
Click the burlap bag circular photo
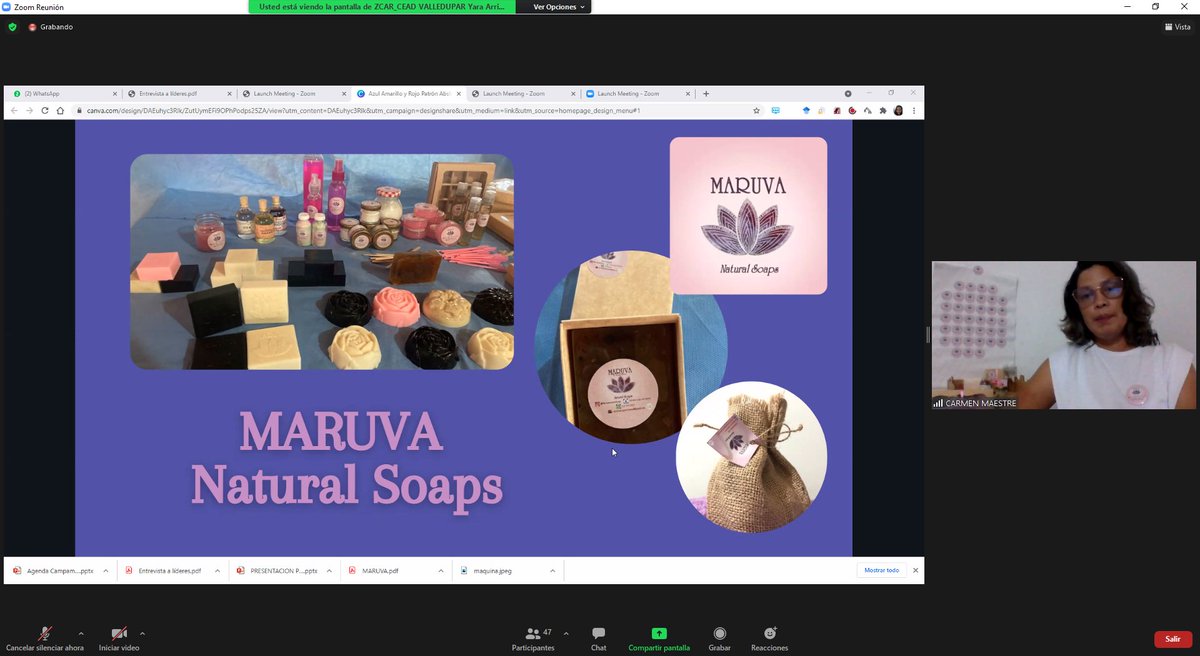coord(751,456)
